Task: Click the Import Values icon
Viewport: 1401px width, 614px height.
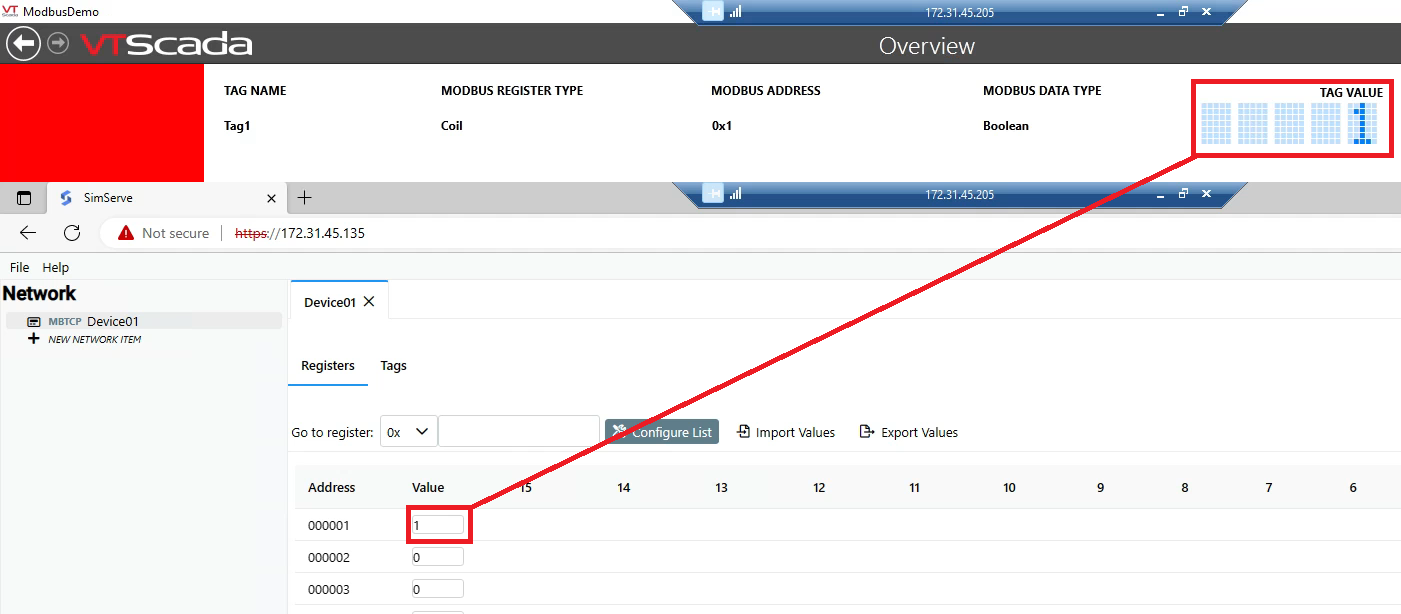Action: click(742, 431)
